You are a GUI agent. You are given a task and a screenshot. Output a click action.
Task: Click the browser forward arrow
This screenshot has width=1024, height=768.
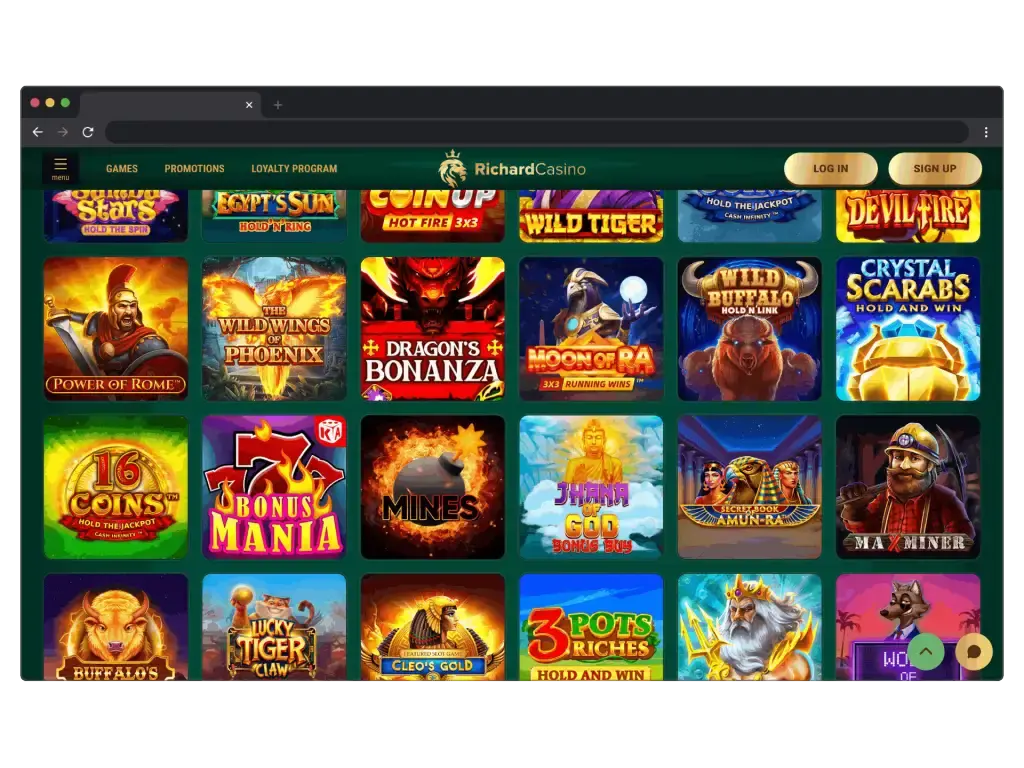click(62, 131)
